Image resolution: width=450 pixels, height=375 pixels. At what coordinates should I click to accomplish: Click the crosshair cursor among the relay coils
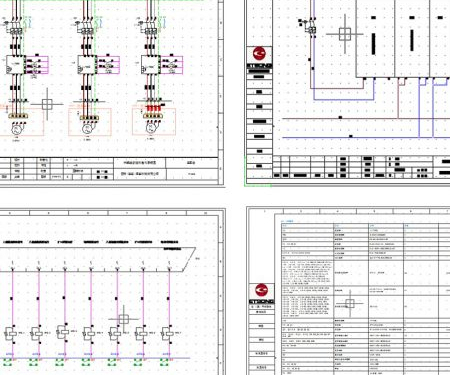point(124,319)
